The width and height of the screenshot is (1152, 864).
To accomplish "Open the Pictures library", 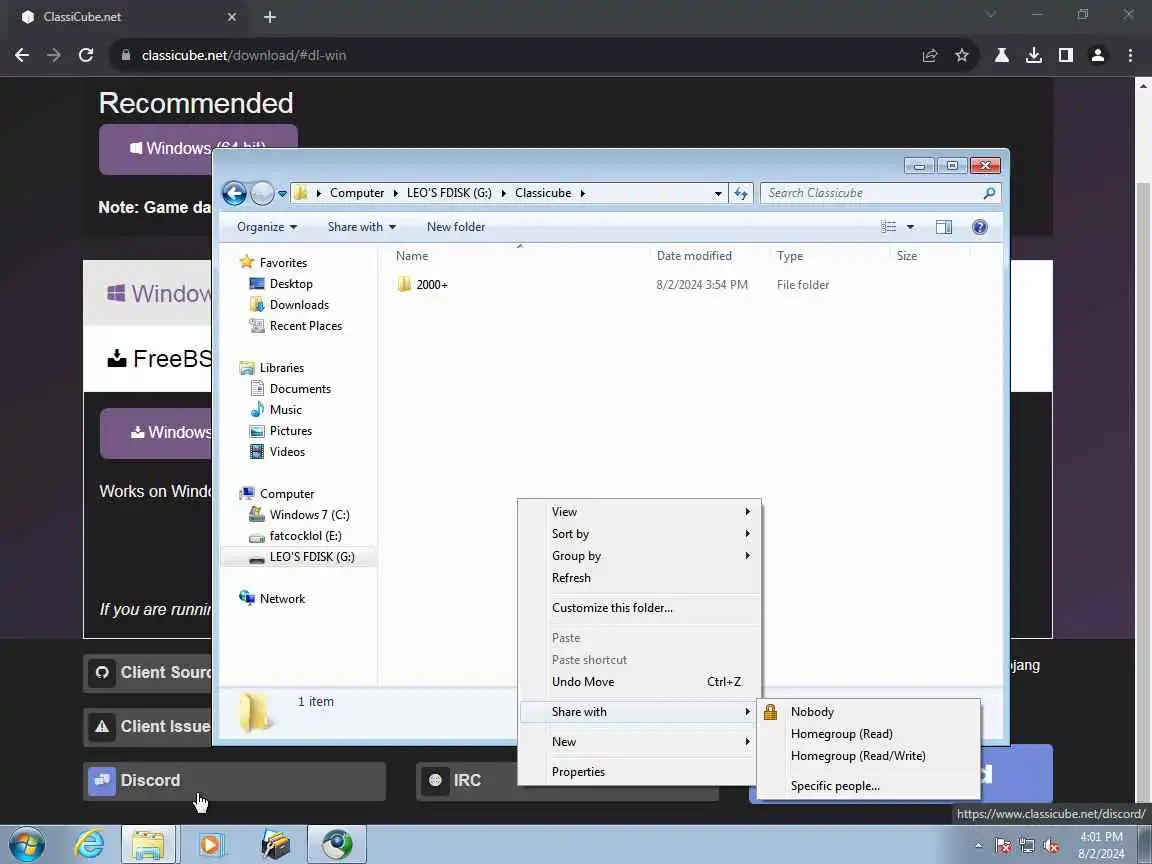I will [290, 431].
